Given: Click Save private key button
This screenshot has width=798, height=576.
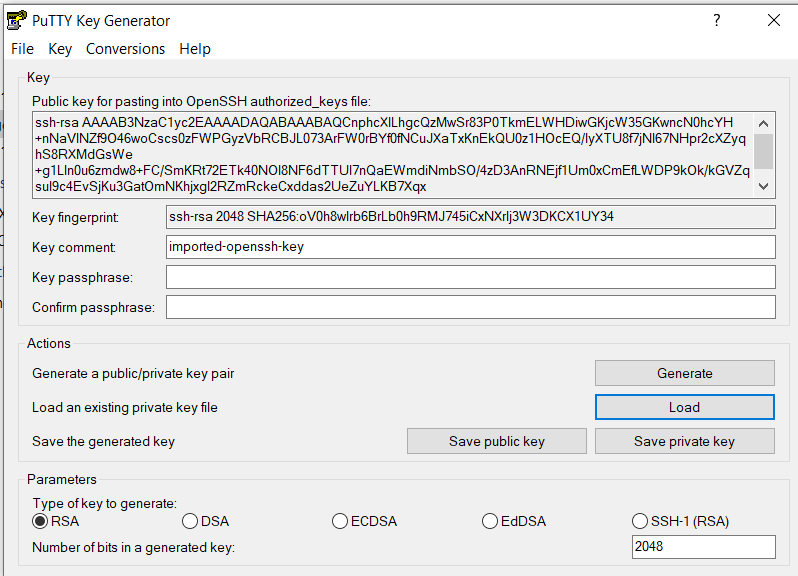Looking at the screenshot, I should click(685, 441).
